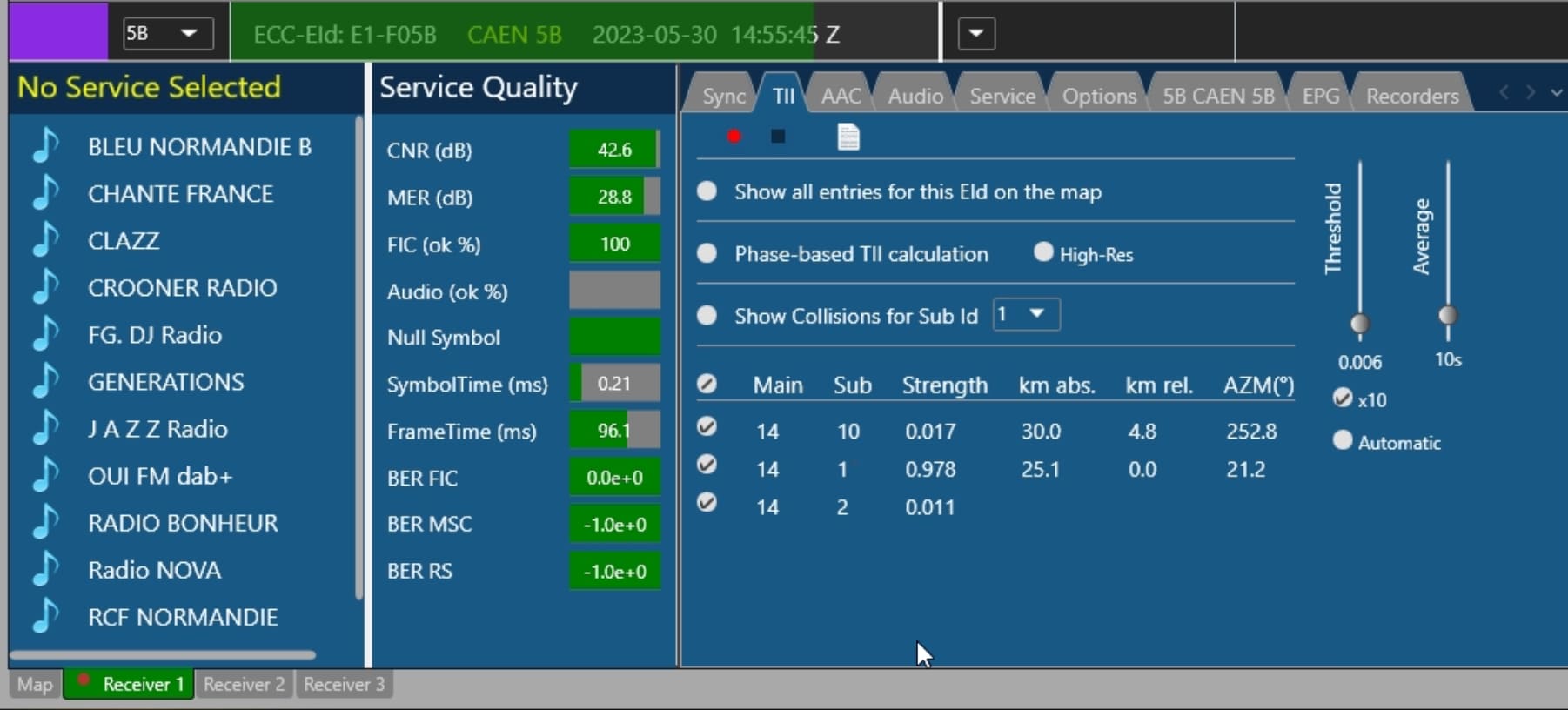Image resolution: width=1568 pixels, height=710 pixels.
Task: Go to the Options tab
Action: [x=1099, y=96]
